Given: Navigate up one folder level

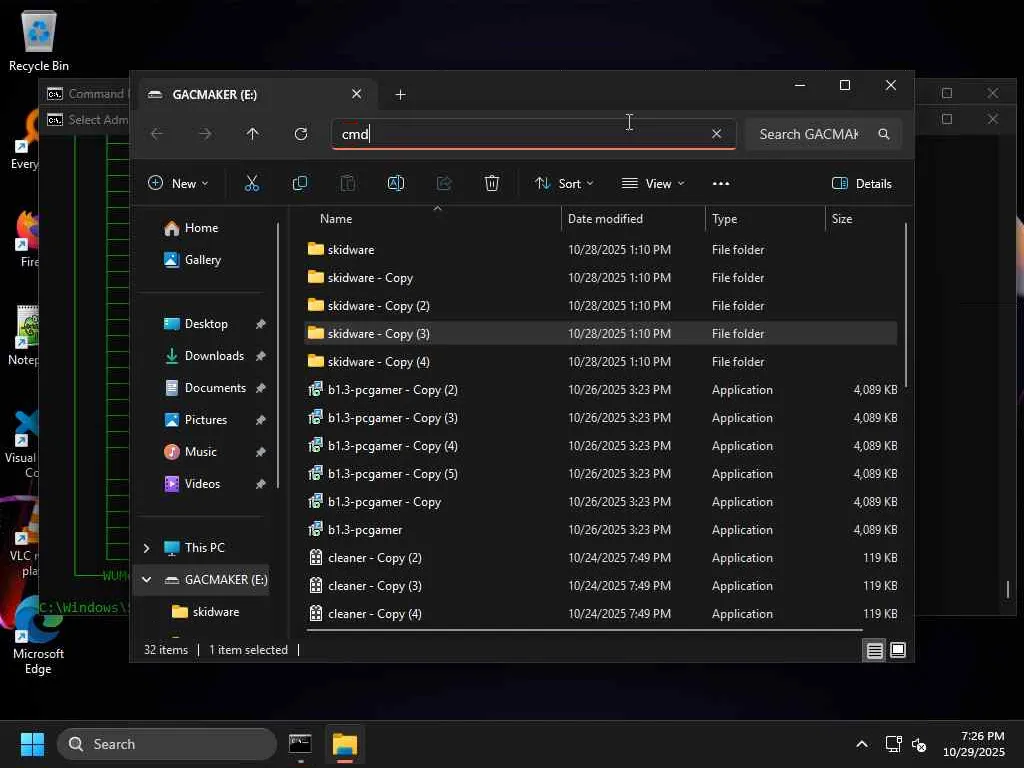Looking at the screenshot, I should (253, 134).
